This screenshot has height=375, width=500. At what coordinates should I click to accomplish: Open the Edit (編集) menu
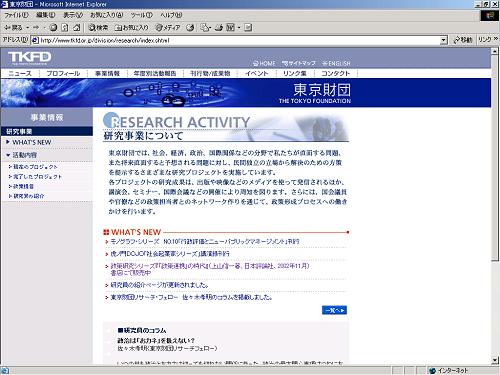coord(46,15)
